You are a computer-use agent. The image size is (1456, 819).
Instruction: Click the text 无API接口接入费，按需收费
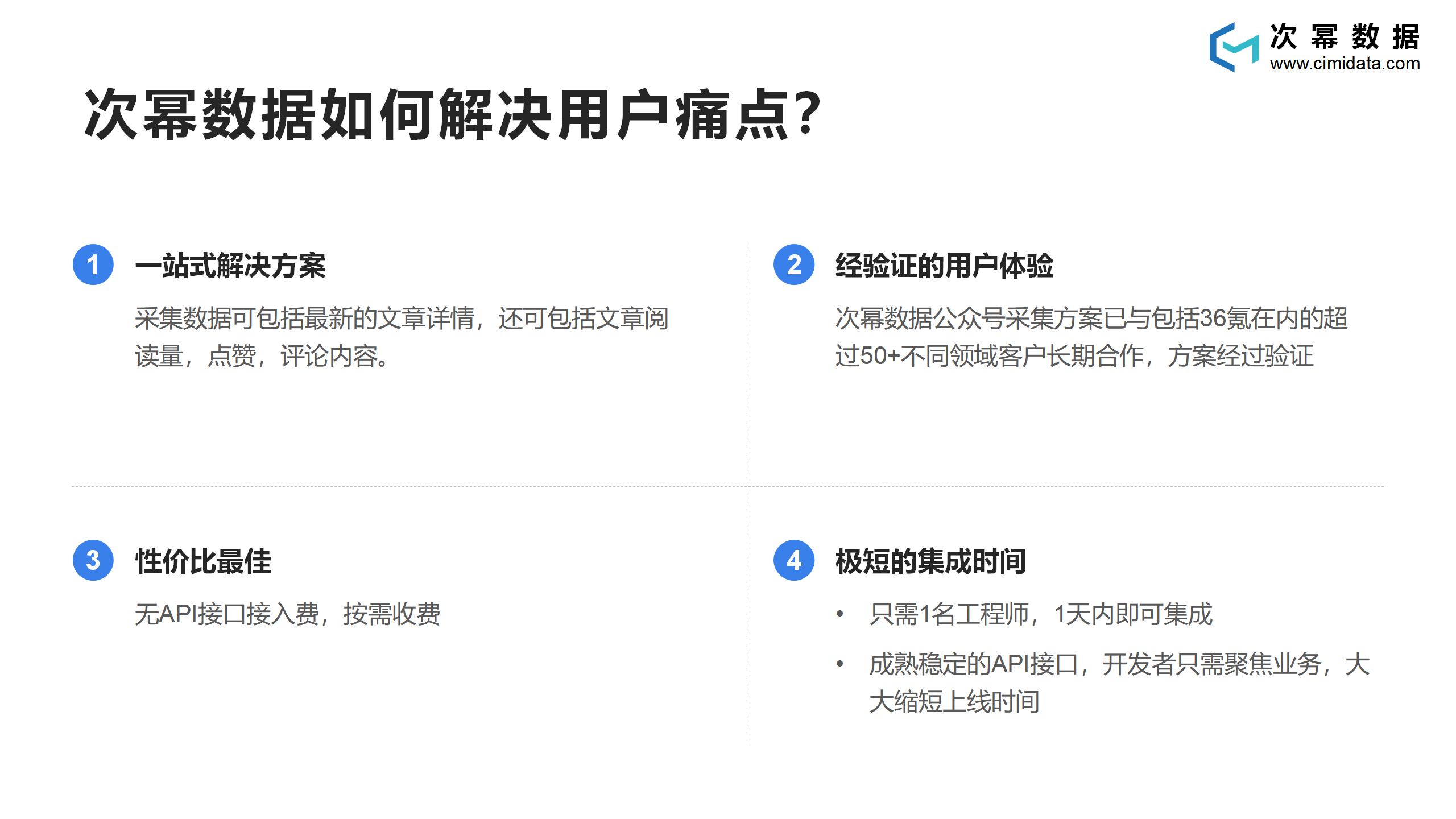[288, 614]
